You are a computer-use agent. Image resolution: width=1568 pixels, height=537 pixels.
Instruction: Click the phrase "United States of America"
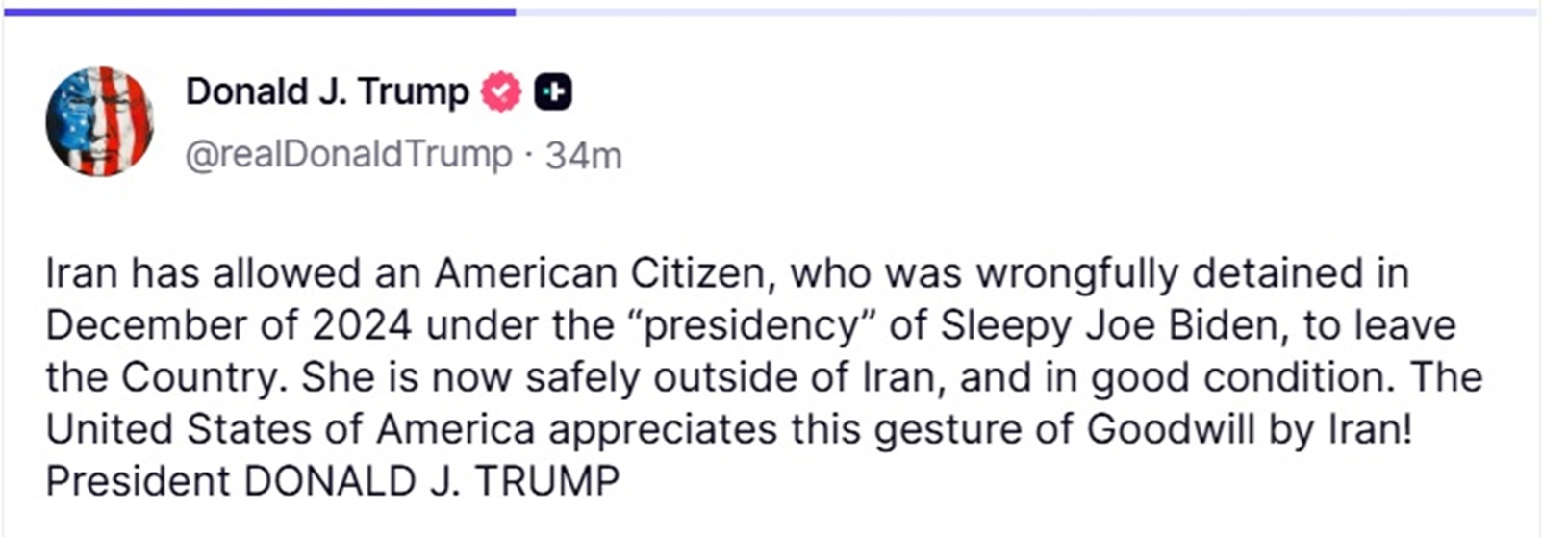[291, 429]
